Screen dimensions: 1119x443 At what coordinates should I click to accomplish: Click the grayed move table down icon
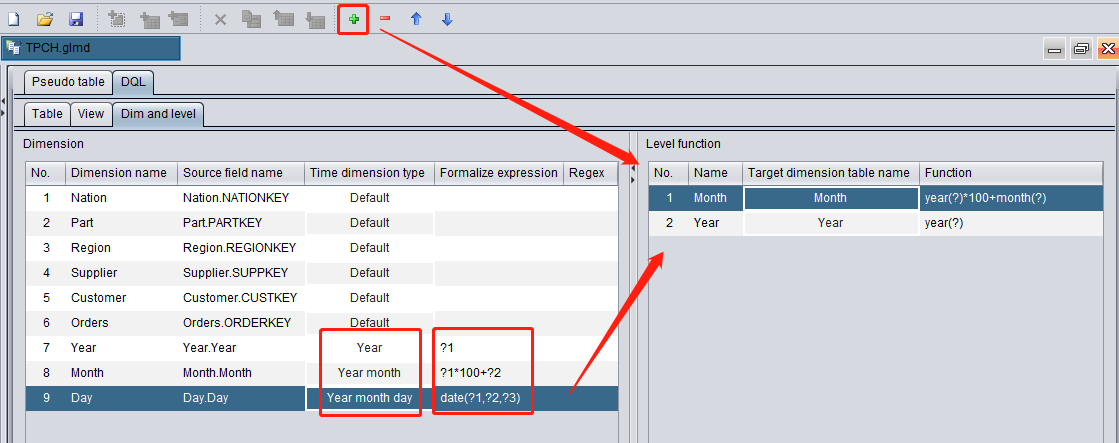(315, 20)
